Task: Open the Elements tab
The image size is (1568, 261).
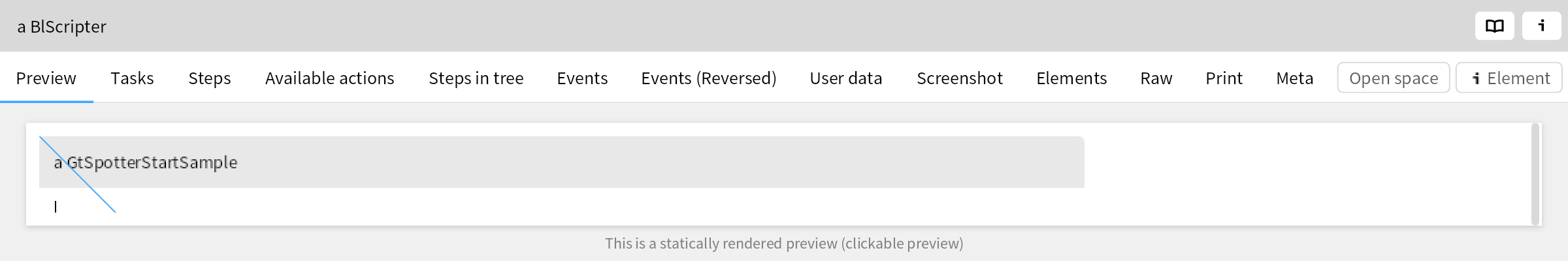Action: (1071, 78)
